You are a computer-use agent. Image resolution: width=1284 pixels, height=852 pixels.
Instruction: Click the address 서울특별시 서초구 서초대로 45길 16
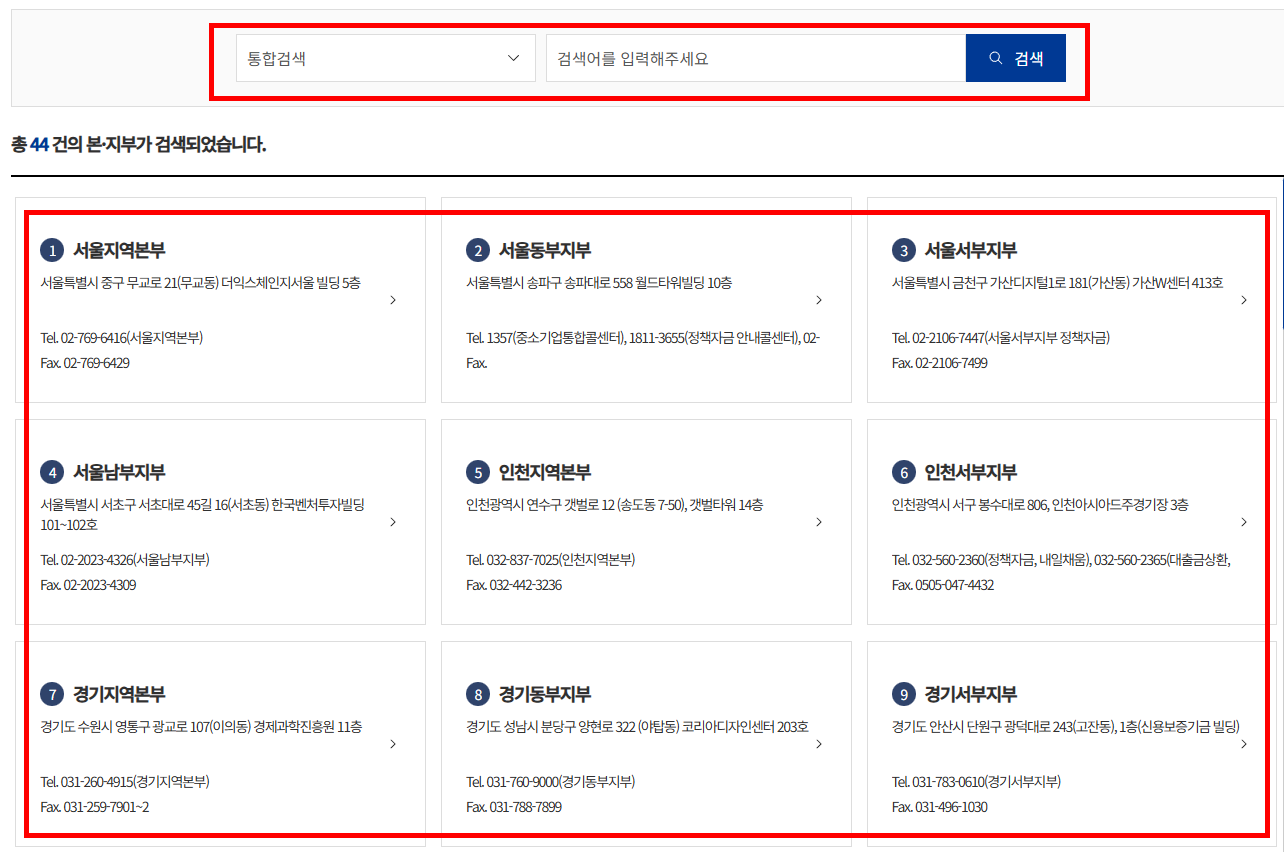[203, 514]
